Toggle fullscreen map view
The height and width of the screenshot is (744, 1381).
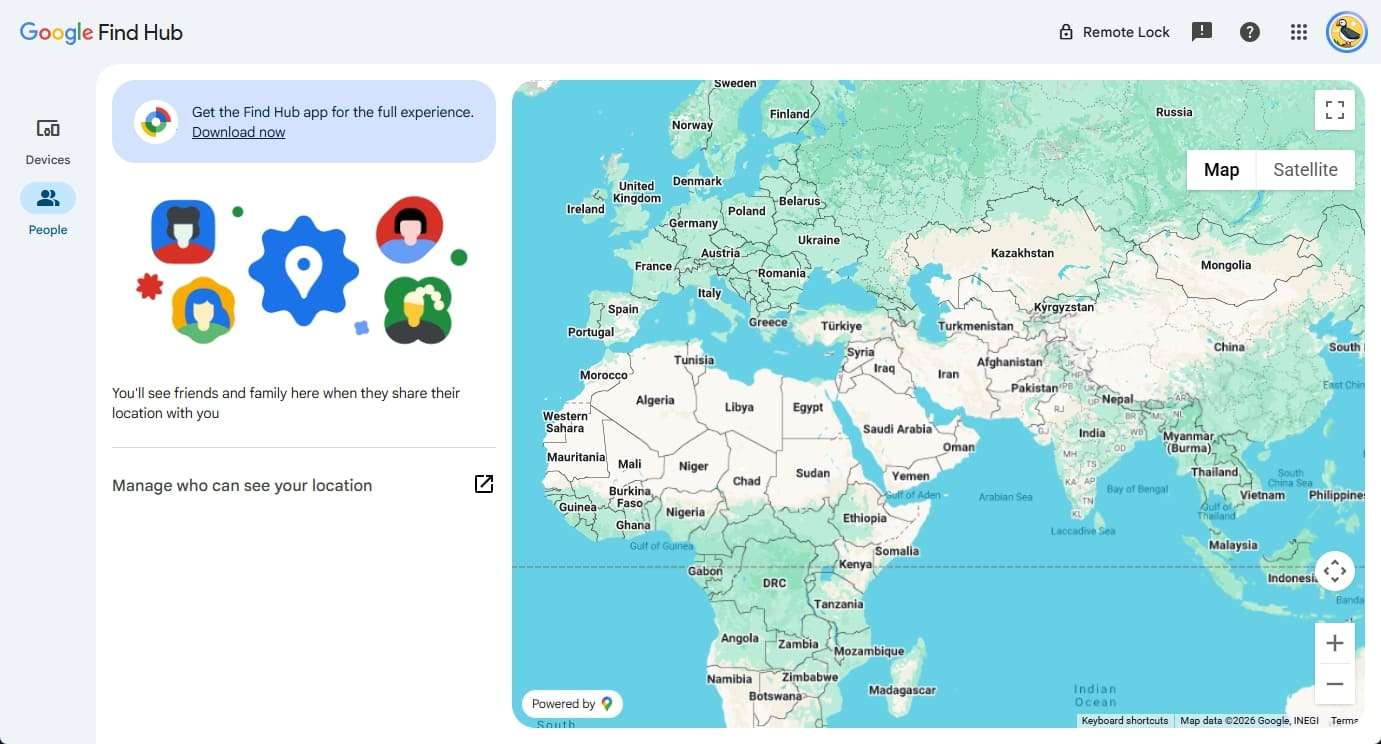pyautogui.click(x=1334, y=110)
